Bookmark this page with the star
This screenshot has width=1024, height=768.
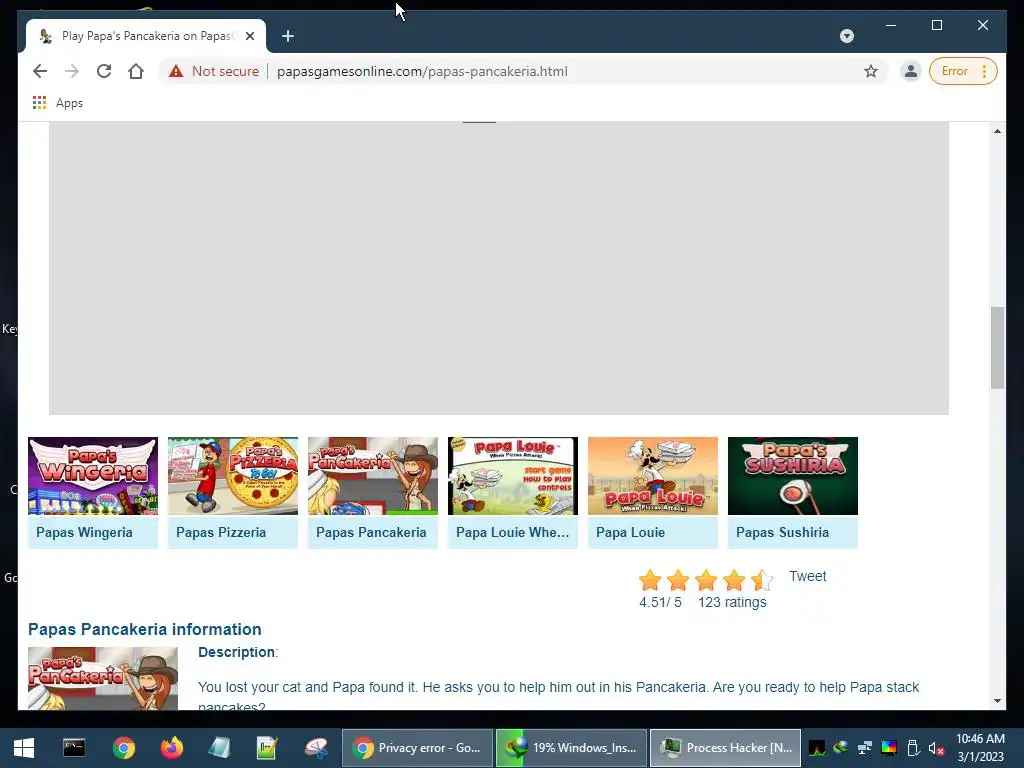click(871, 71)
